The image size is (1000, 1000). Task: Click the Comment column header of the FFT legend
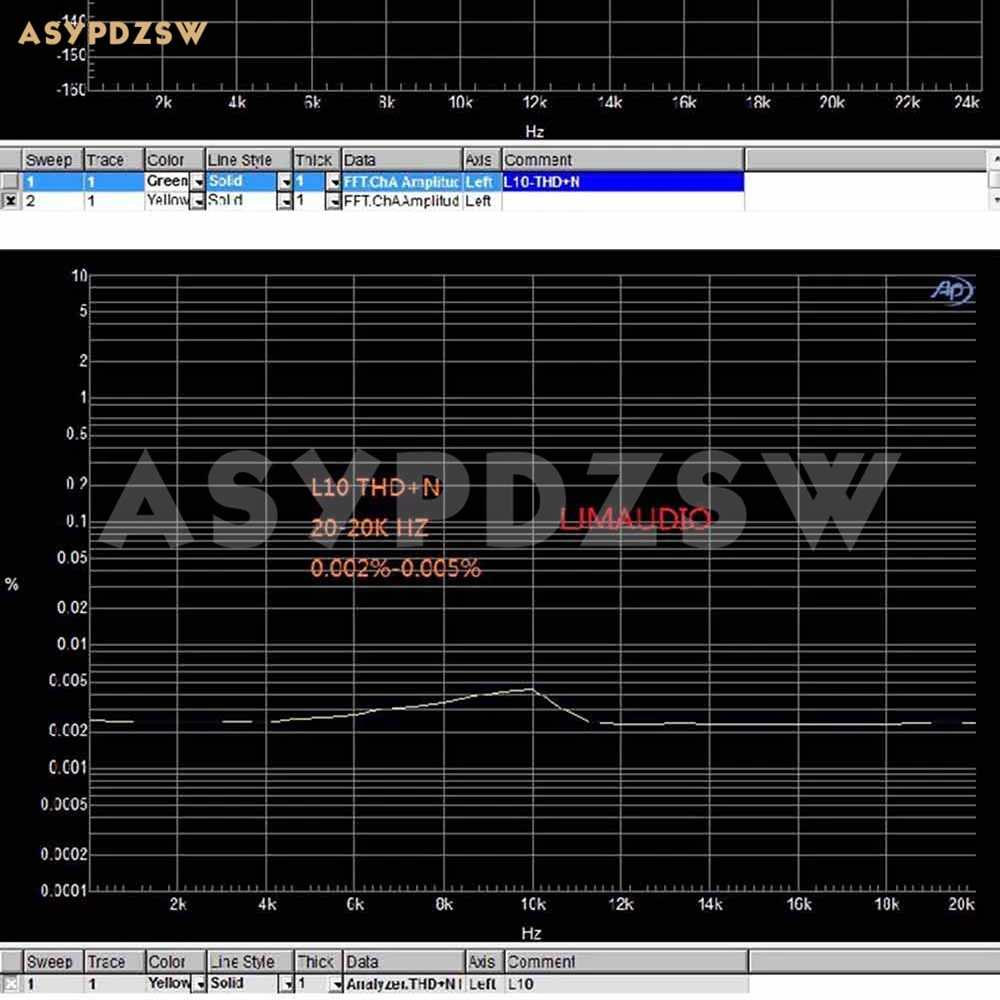coord(622,159)
